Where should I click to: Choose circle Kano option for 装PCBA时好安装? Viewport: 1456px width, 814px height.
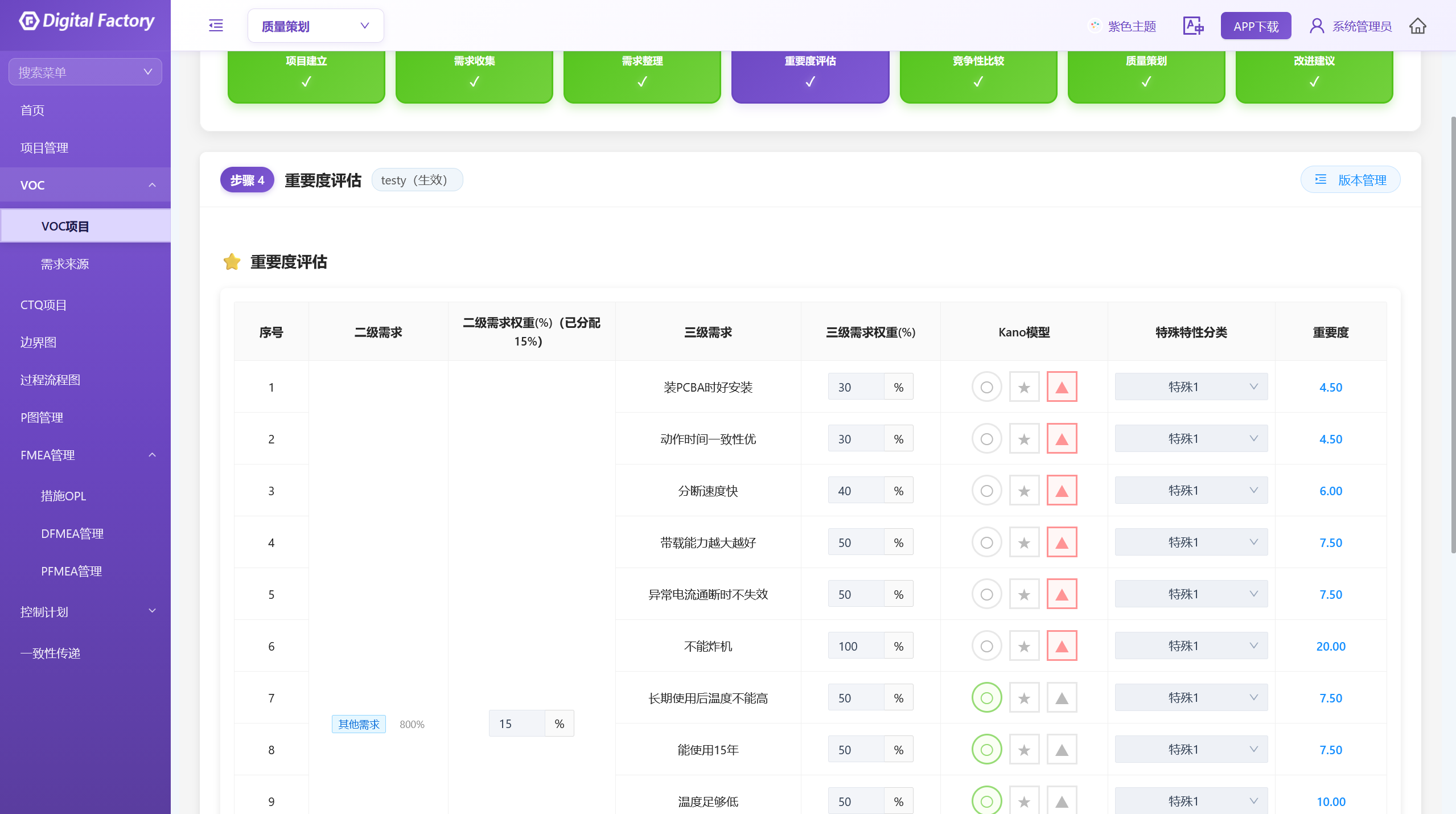click(986, 387)
